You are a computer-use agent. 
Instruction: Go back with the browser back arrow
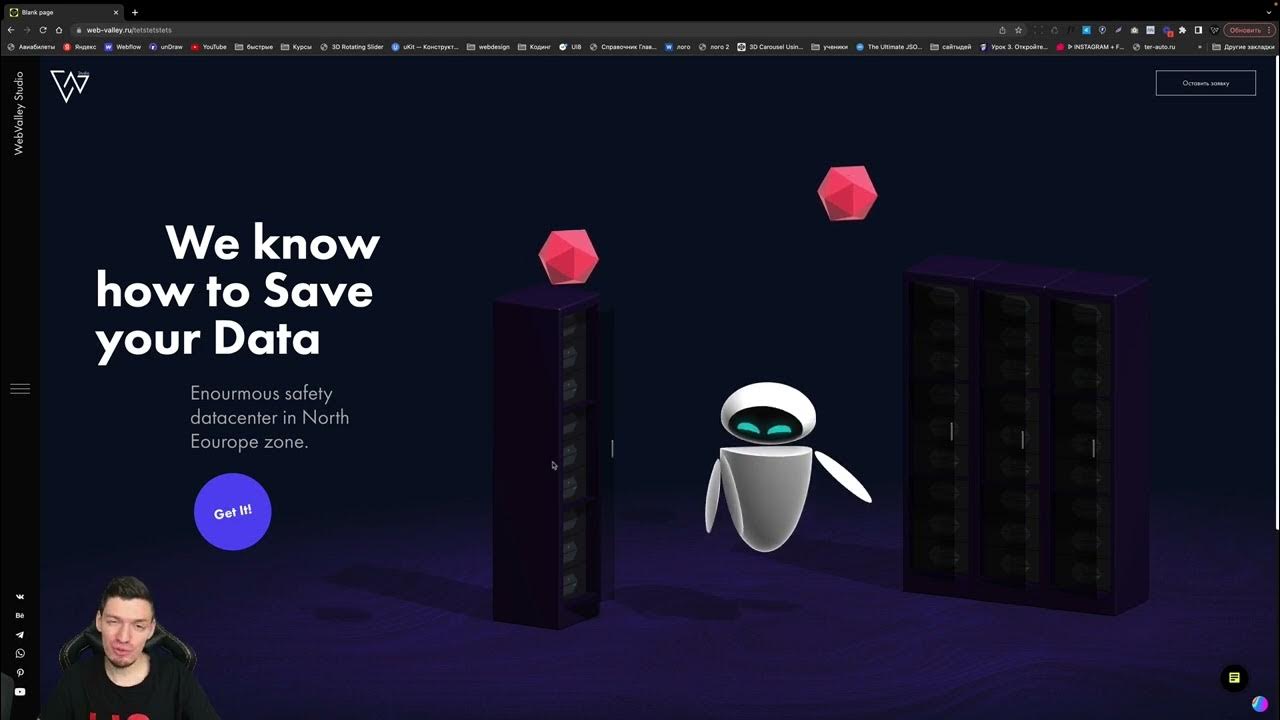(x=11, y=30)
